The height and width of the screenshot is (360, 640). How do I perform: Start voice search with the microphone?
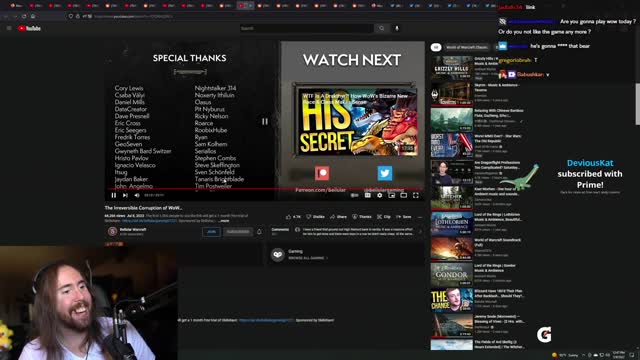point(396,28)
